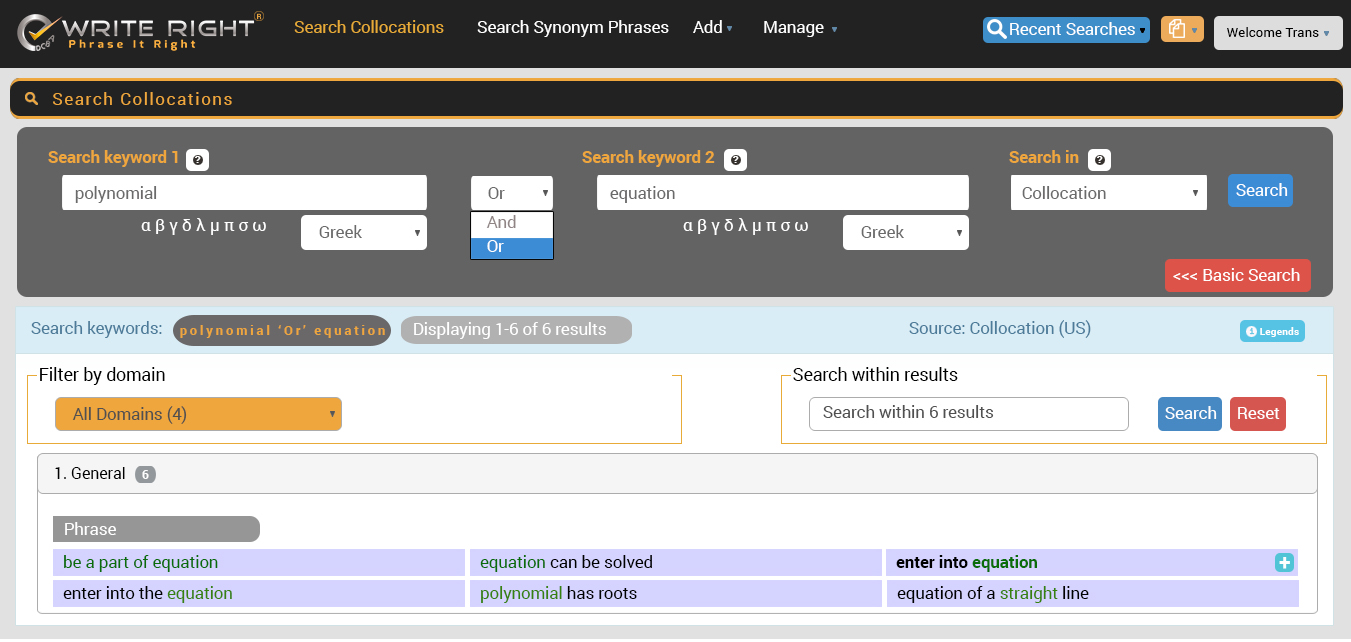1351x642 pixels.
Task: Open the Search in Collocation dropdown
Action: pos(1108,193)
